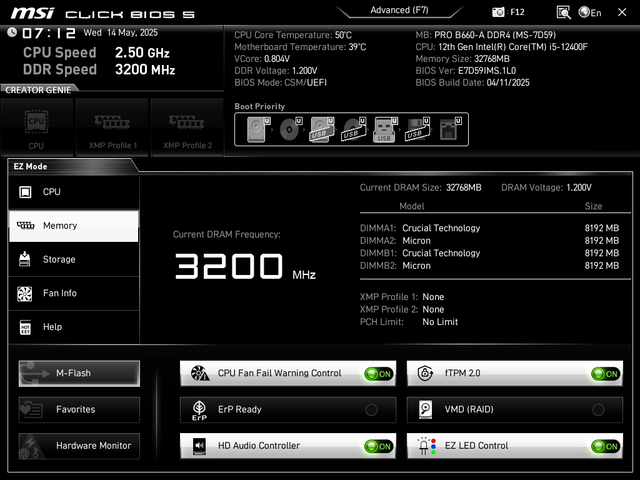Click the 07:12 time display

[x=49, y=33]
